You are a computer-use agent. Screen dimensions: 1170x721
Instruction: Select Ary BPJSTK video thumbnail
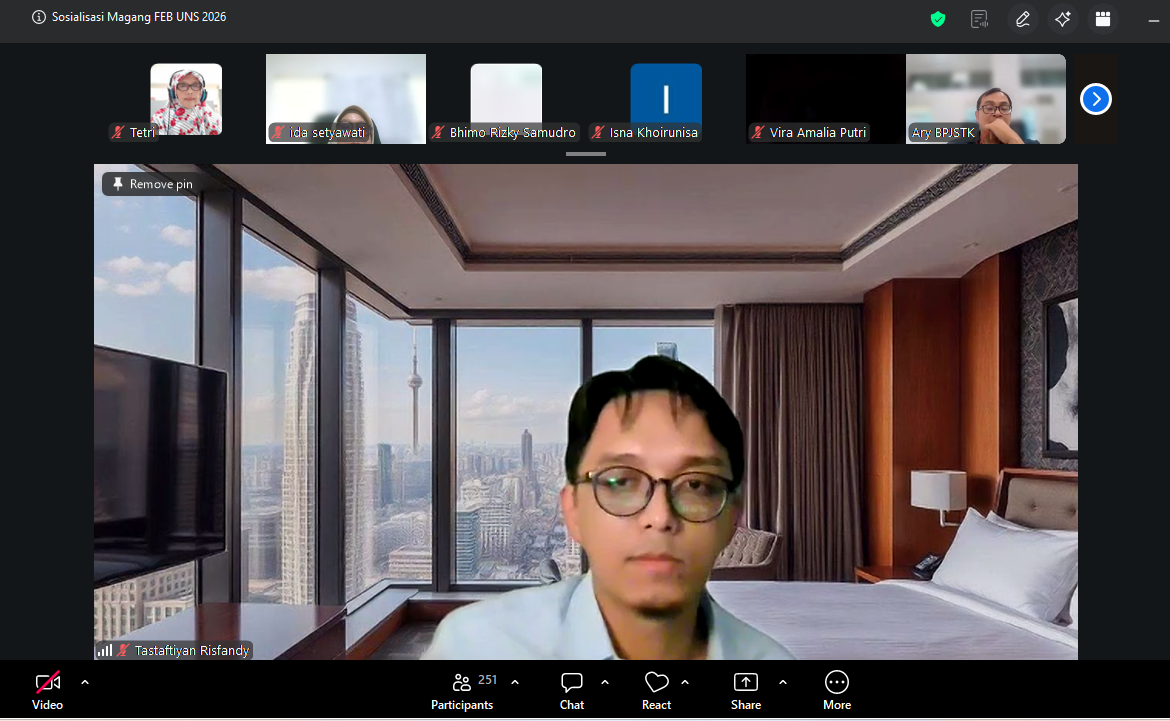986,99
